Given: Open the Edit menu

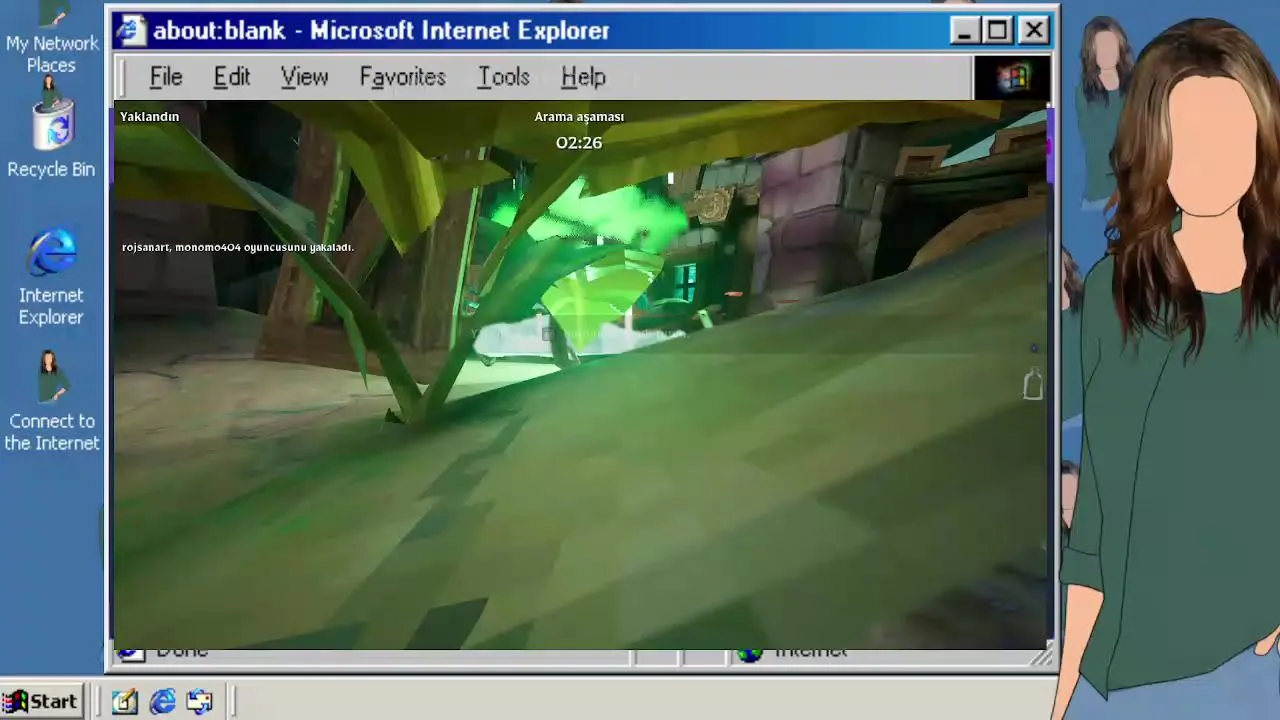Looking at the screenshot, I should click(231, 77).
